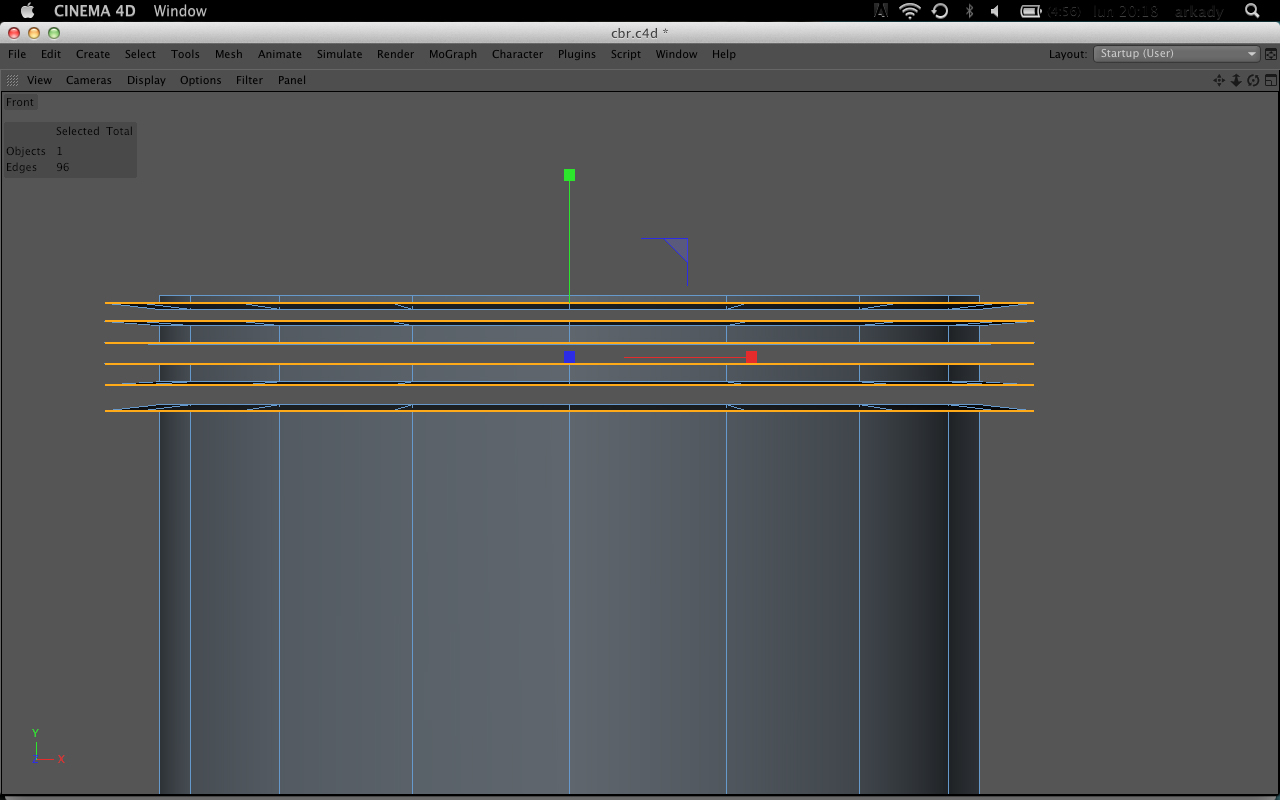Open the Simulate menu
Screen dimensions: 1280x800
pyautogui.click(x=339, y=54)
